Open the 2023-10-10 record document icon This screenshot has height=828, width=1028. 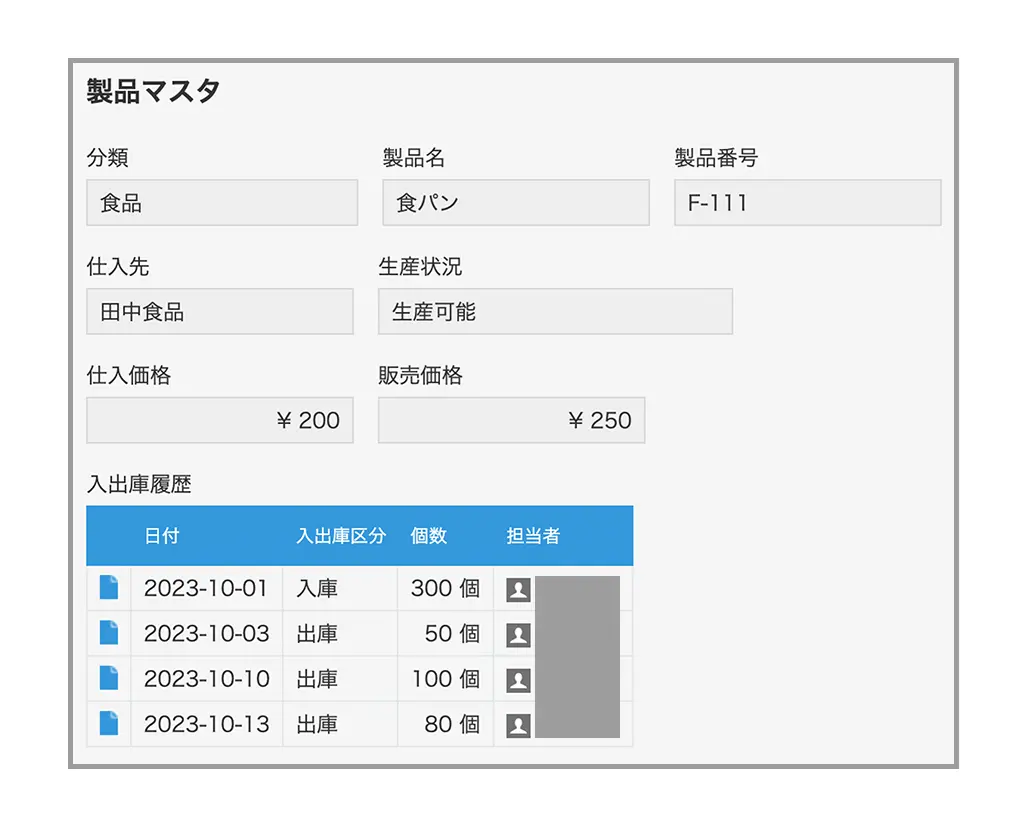tap(109, 678)
